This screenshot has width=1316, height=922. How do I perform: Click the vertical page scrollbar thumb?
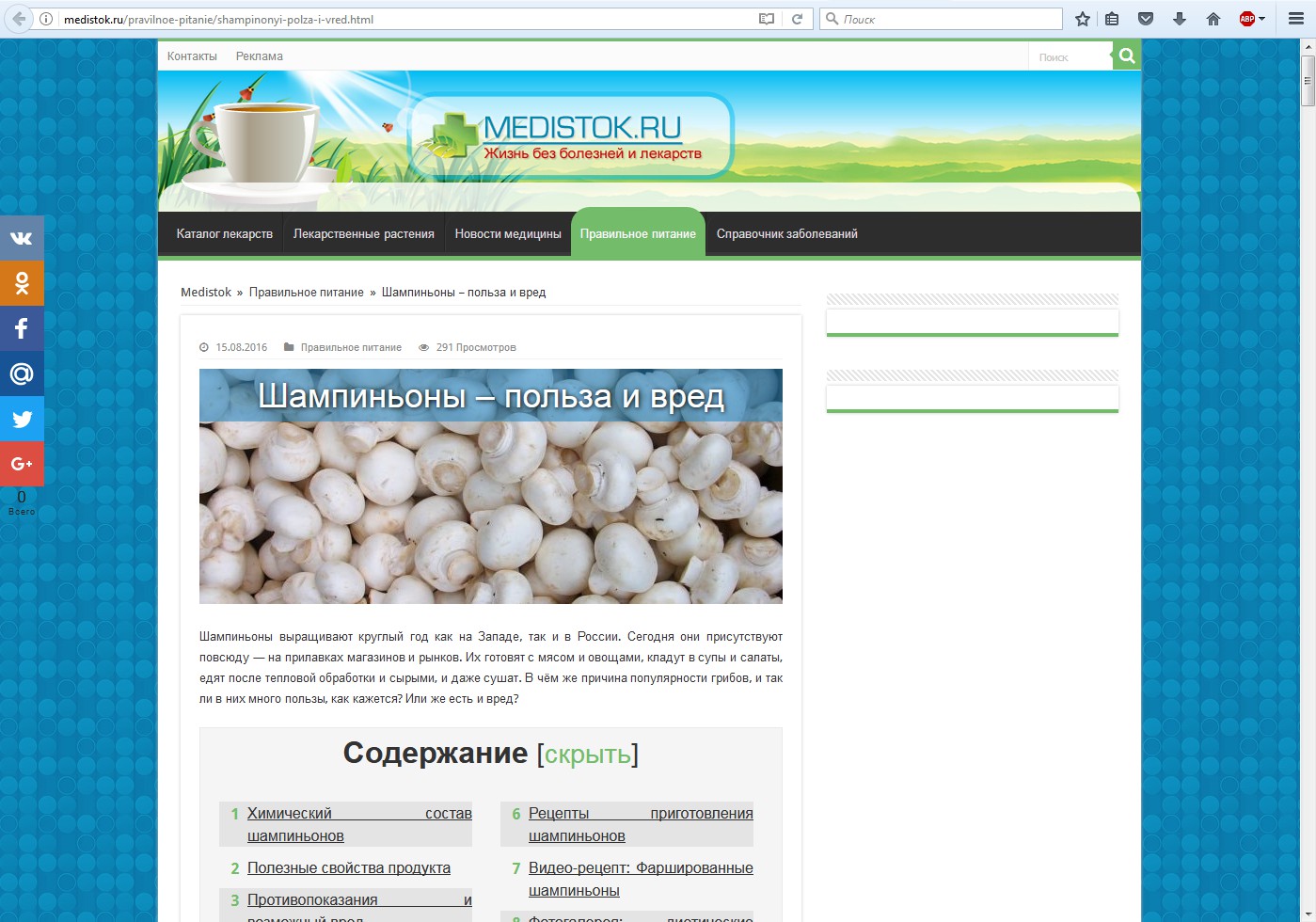(1308, 81)
